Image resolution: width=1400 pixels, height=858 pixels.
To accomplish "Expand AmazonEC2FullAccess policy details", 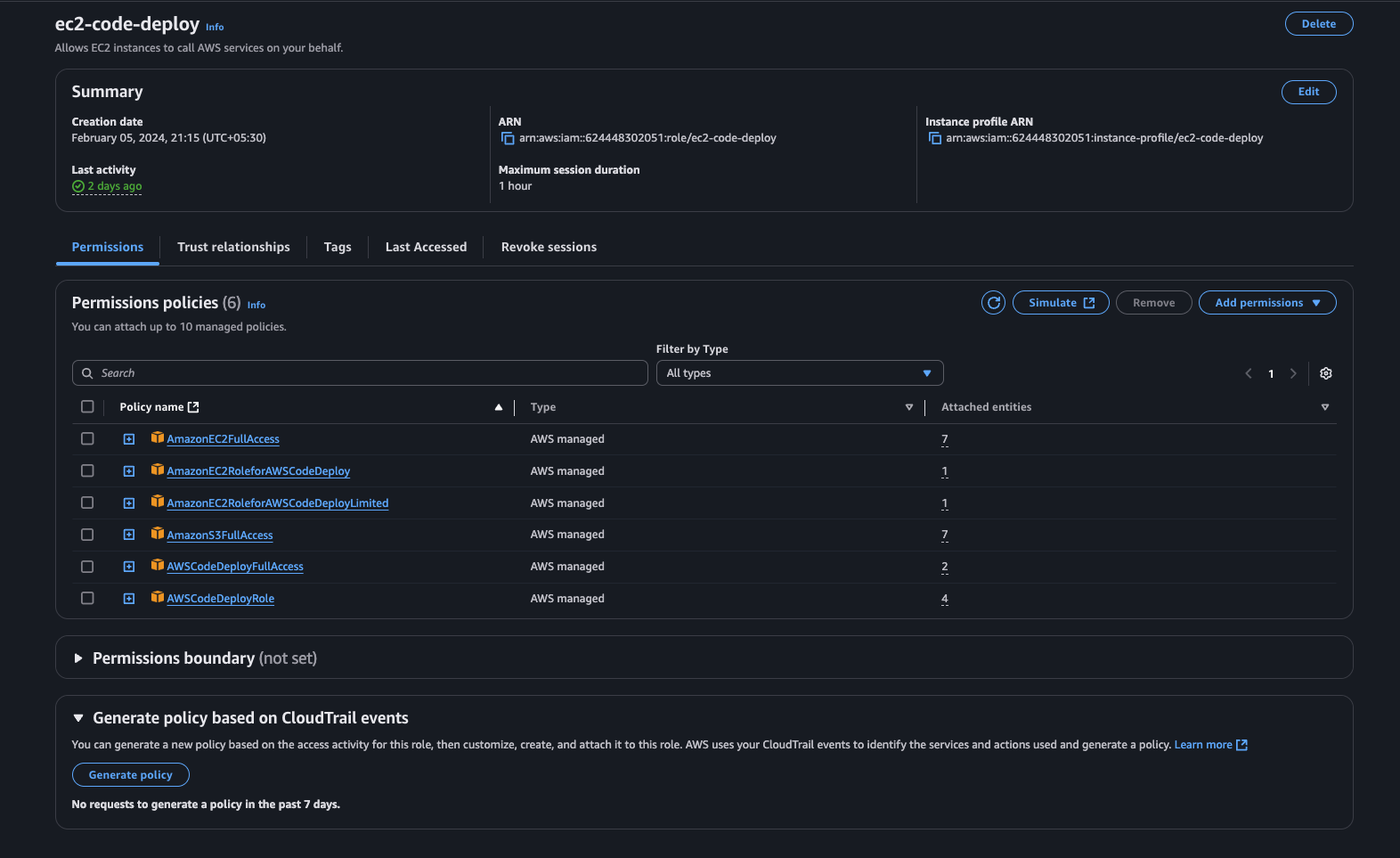I will click(129, 439).
